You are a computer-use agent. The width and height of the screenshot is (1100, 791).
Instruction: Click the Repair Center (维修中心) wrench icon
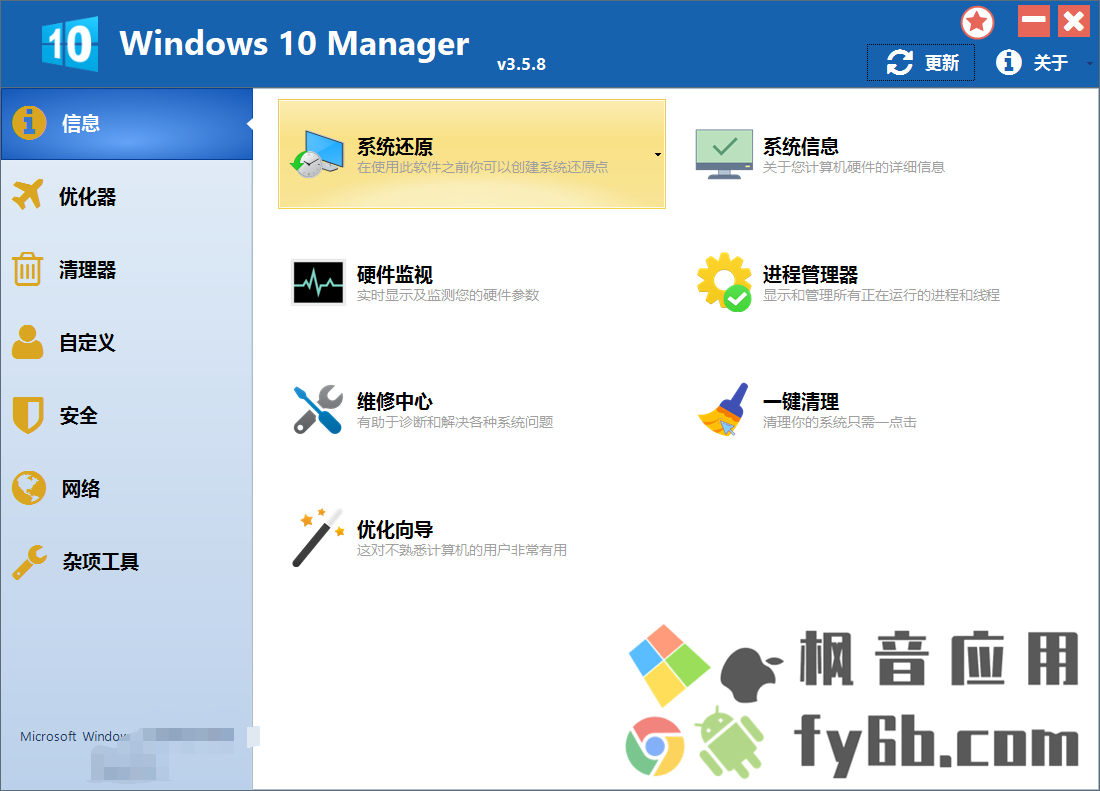point(318,410)
